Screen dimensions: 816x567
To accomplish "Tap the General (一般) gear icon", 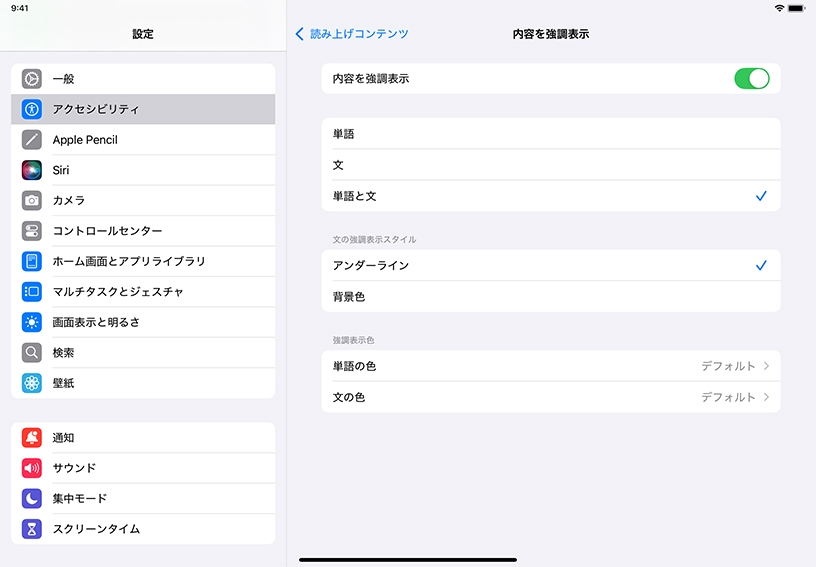I will click(31, 79).
